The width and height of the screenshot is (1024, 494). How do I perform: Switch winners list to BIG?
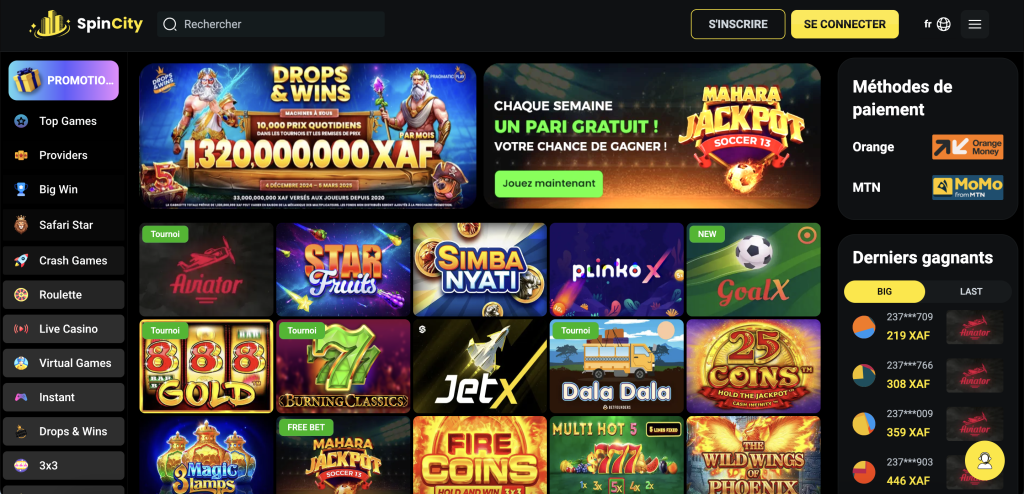pyautogui.click(x=884, y=291)
